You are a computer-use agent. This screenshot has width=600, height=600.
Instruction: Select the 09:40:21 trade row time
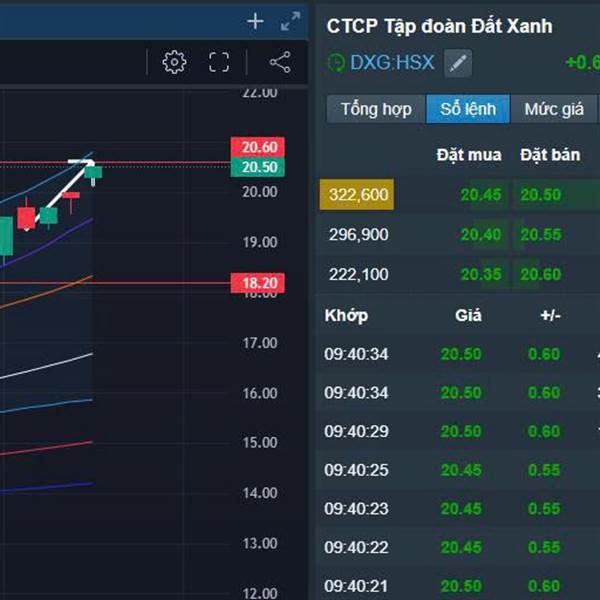click(356, 586)
